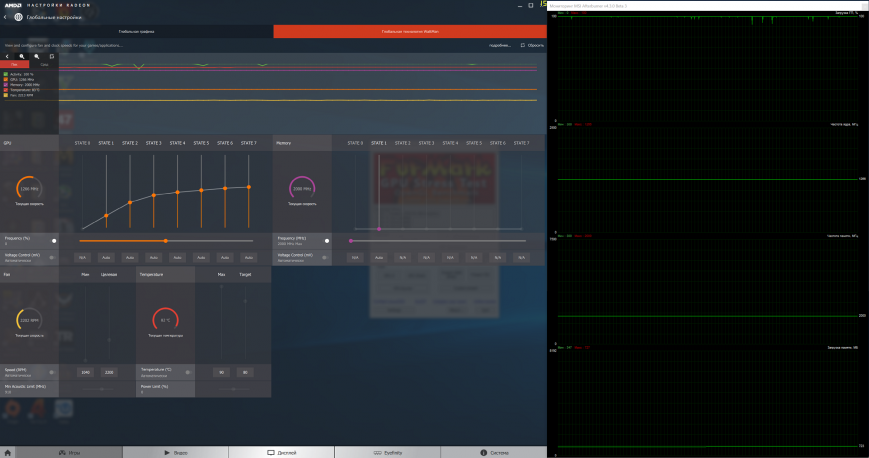Click the GPU STATE 7 curve point

click(x=249, y=187)
